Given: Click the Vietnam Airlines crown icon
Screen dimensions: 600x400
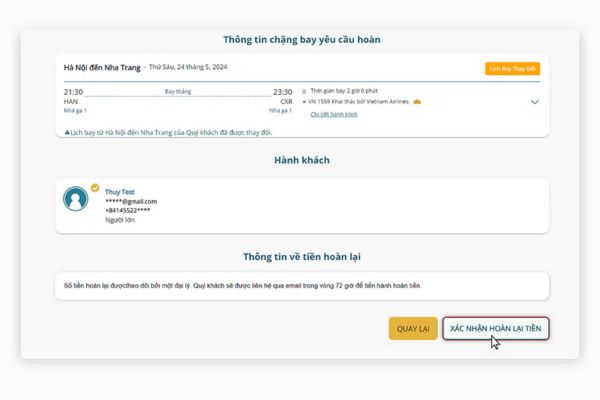Looking at the screenshot, I should tap(417, 102).
